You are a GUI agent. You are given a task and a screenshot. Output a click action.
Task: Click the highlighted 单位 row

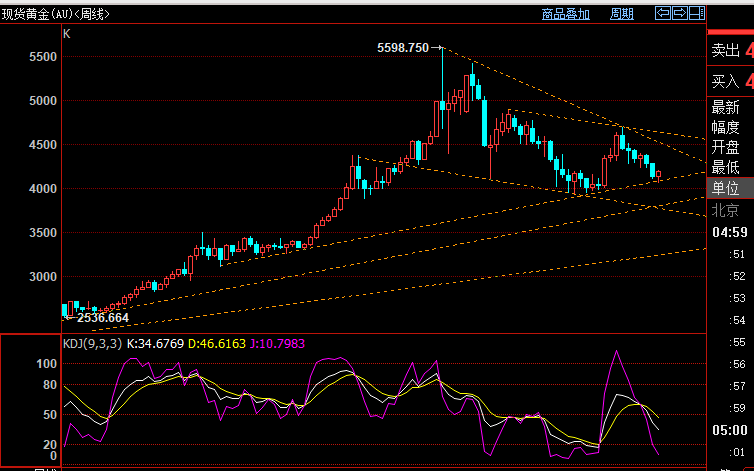tap(730, 188)
